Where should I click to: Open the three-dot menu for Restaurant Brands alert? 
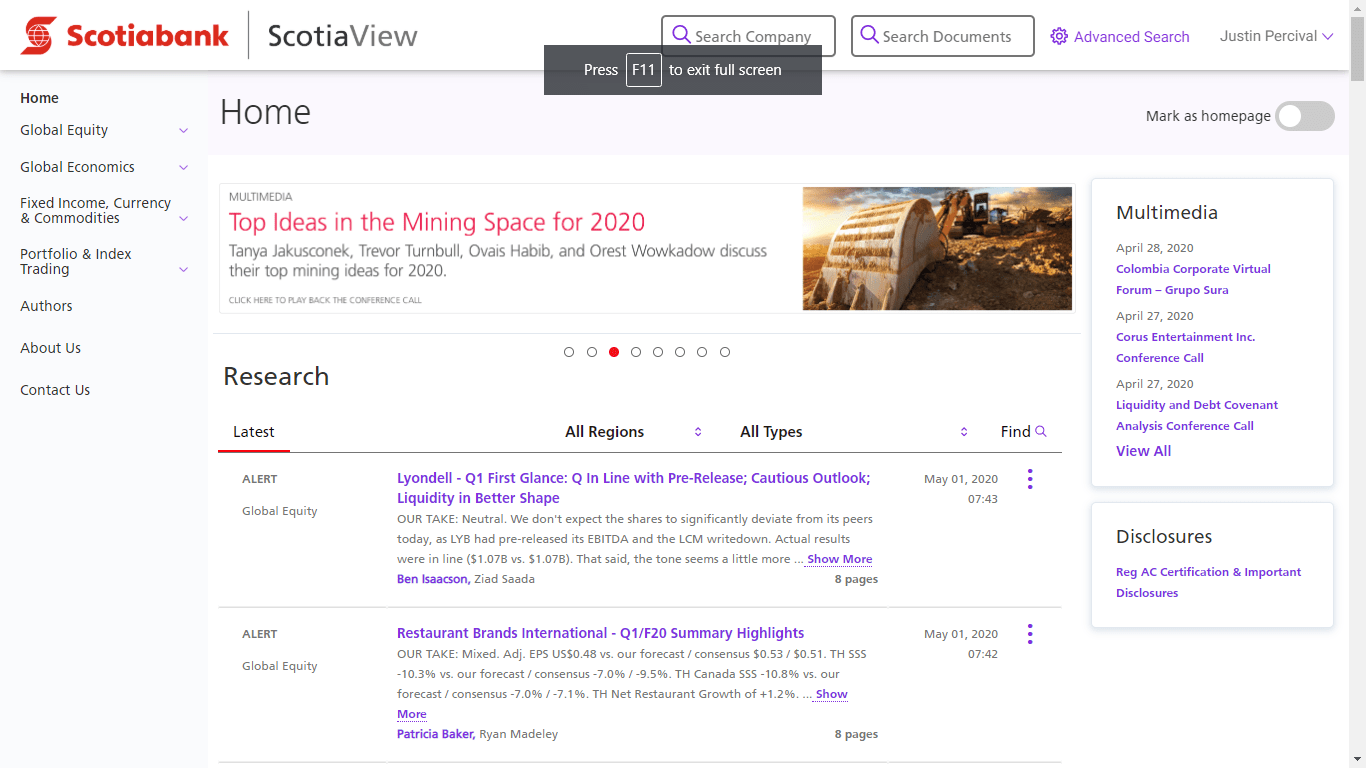click(1029, 634)
